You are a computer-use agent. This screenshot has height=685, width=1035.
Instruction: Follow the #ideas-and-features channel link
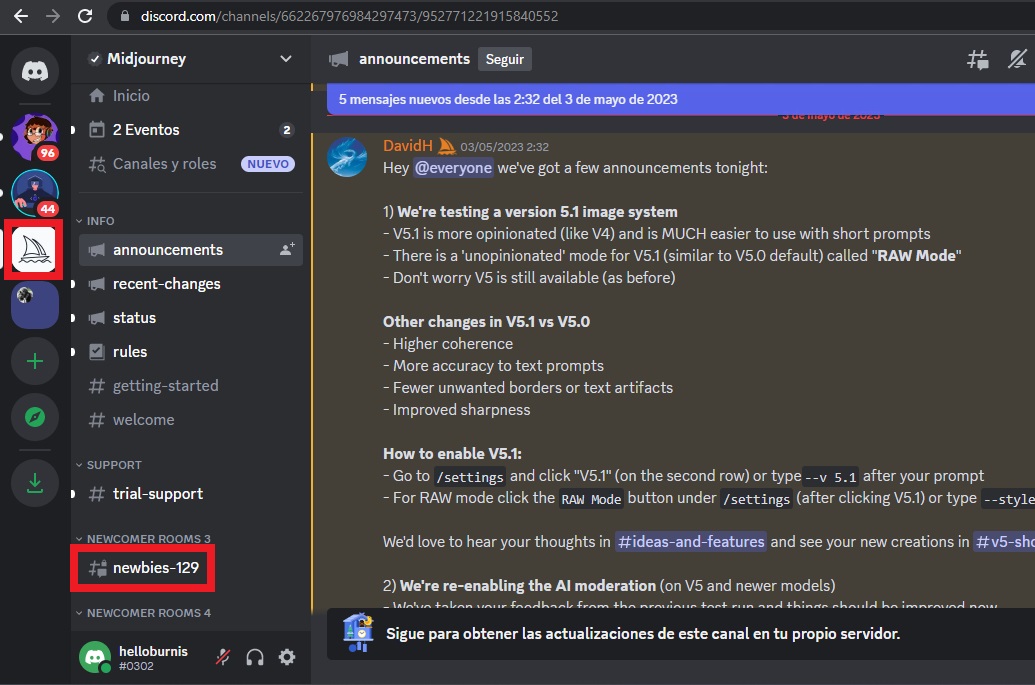pos(690,542)
